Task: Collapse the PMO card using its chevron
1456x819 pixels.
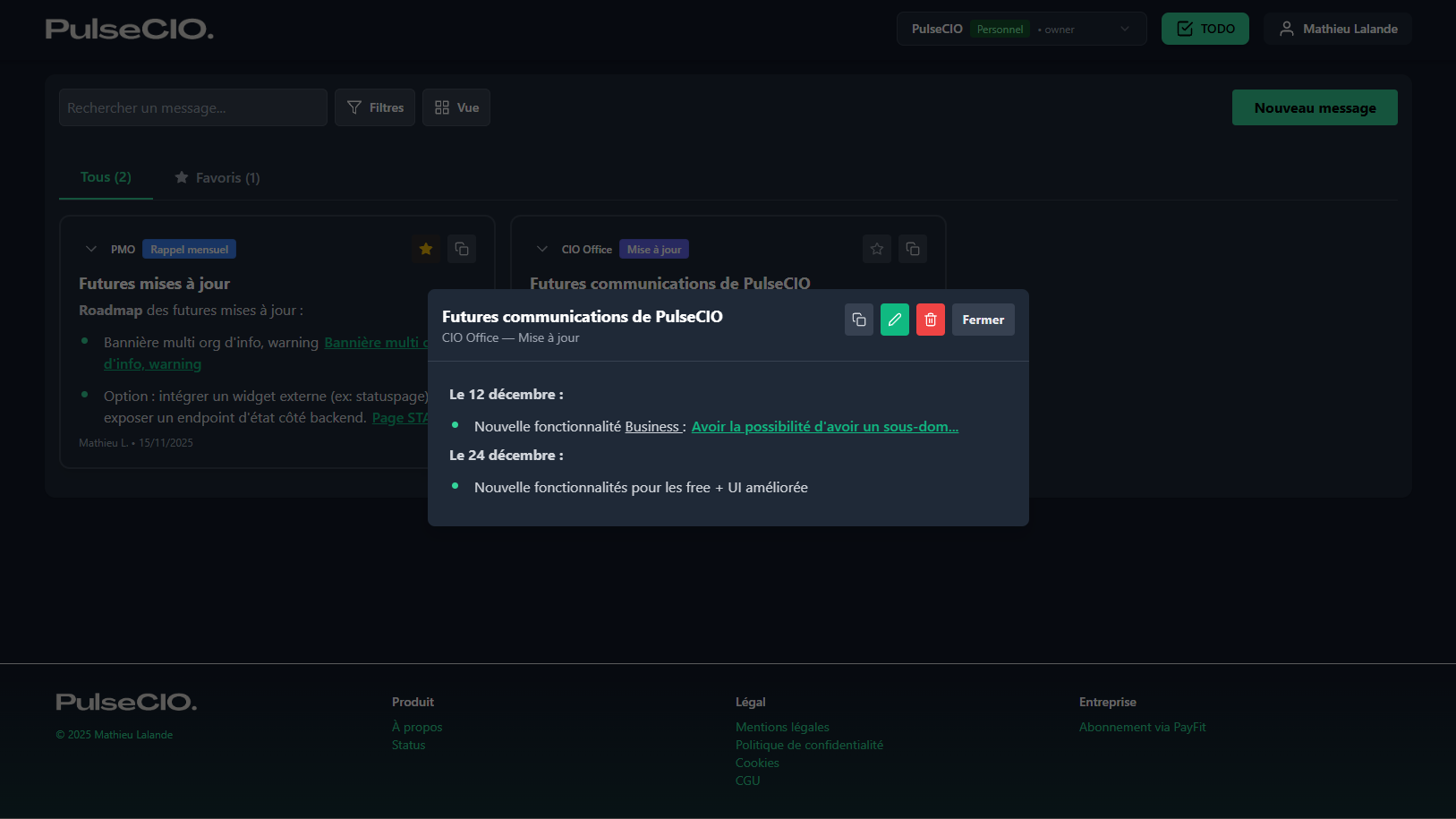Action: (x=91, y=249)
